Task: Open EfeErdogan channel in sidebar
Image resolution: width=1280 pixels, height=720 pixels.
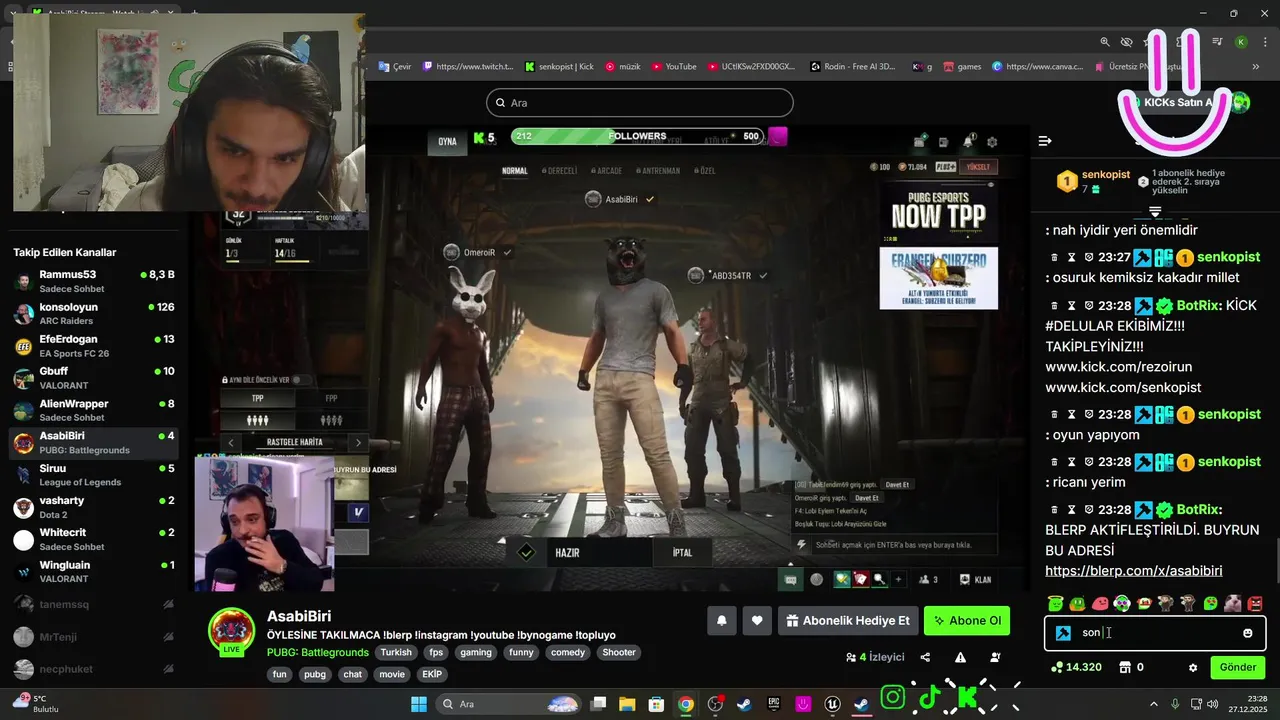Action: [94, 345]
